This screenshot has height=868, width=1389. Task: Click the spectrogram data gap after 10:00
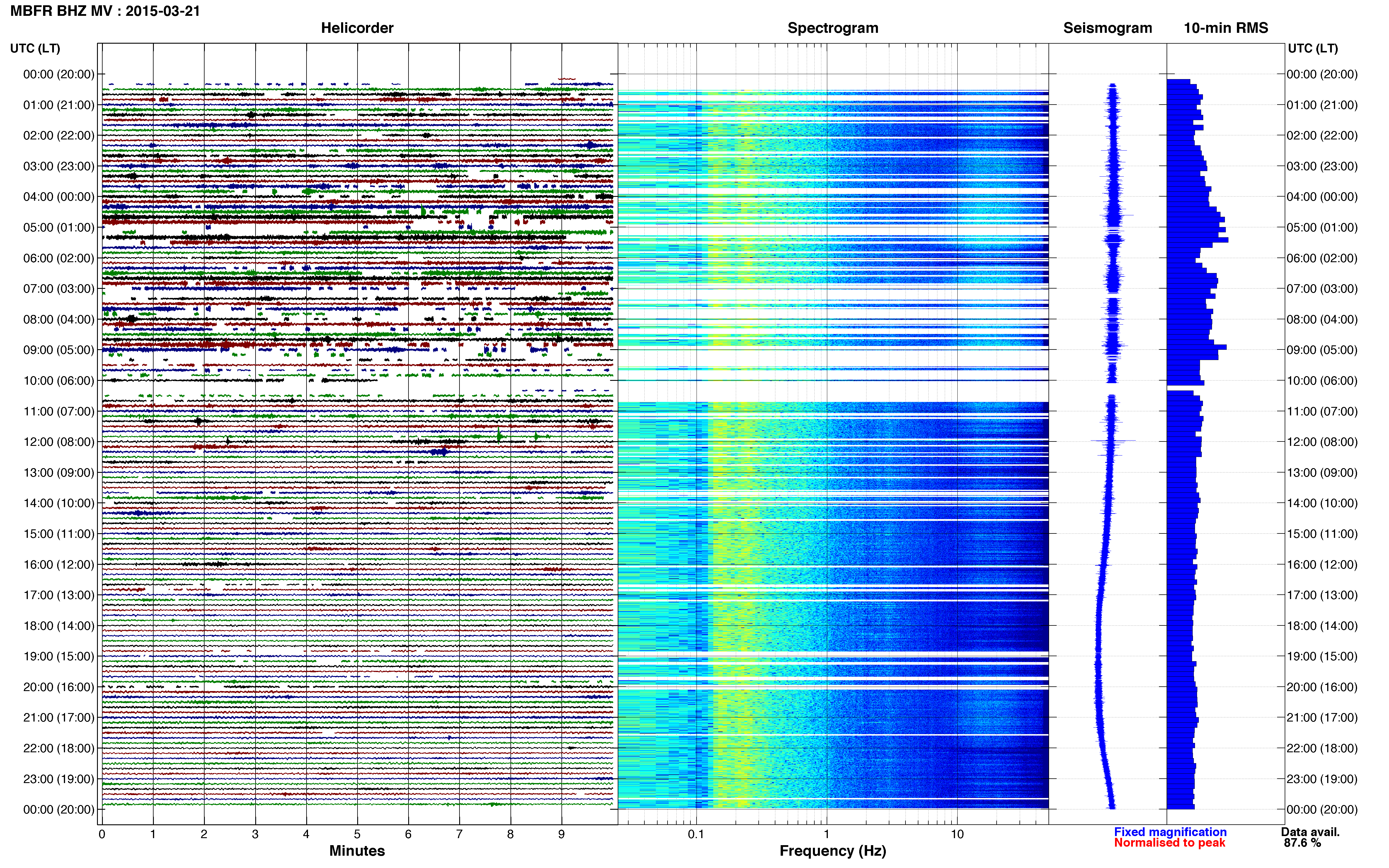[833, 391]
